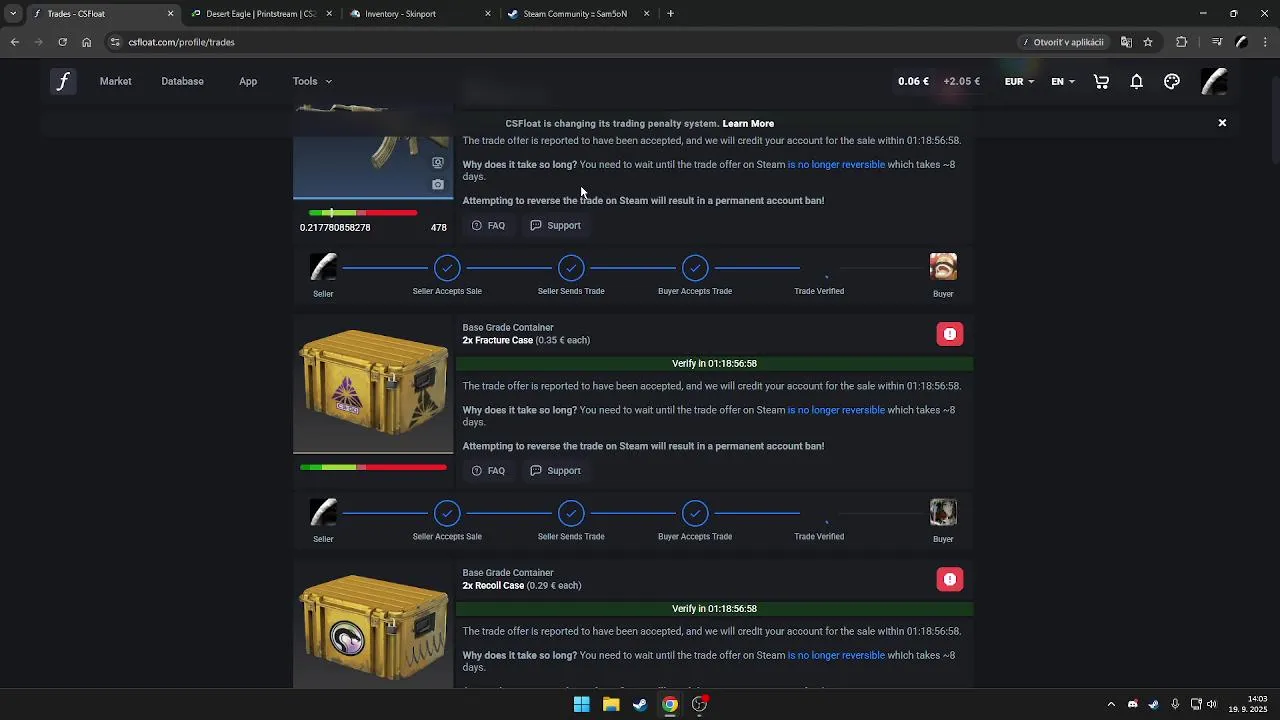Open Support for the Fracture Case trade
1280x720 pixels.
[555, 471]
